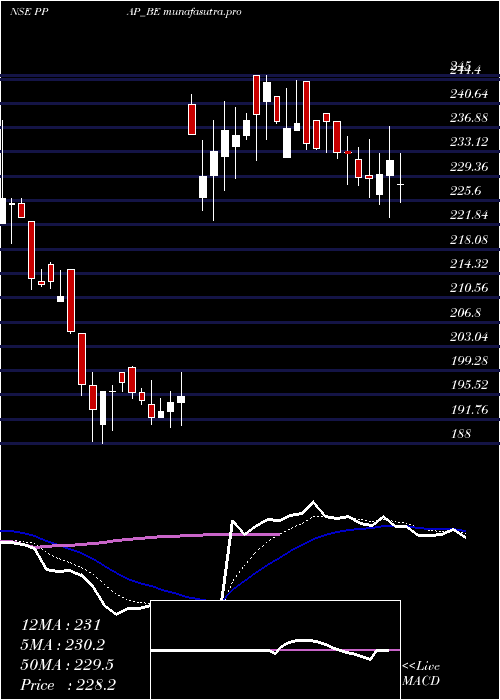The image size is (500, 700).
Task: Click the 236.88 price axis label
Action: (468, 118)
